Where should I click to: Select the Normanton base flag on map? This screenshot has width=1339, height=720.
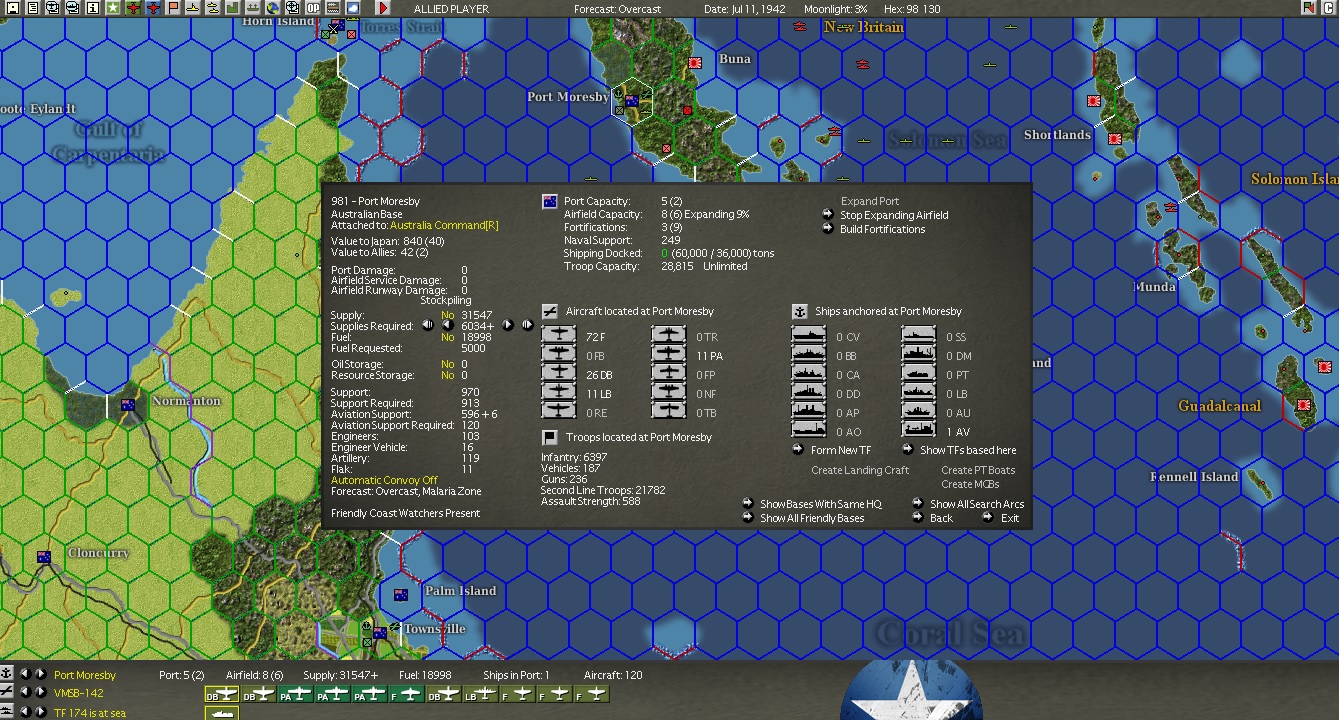point(128,405)
